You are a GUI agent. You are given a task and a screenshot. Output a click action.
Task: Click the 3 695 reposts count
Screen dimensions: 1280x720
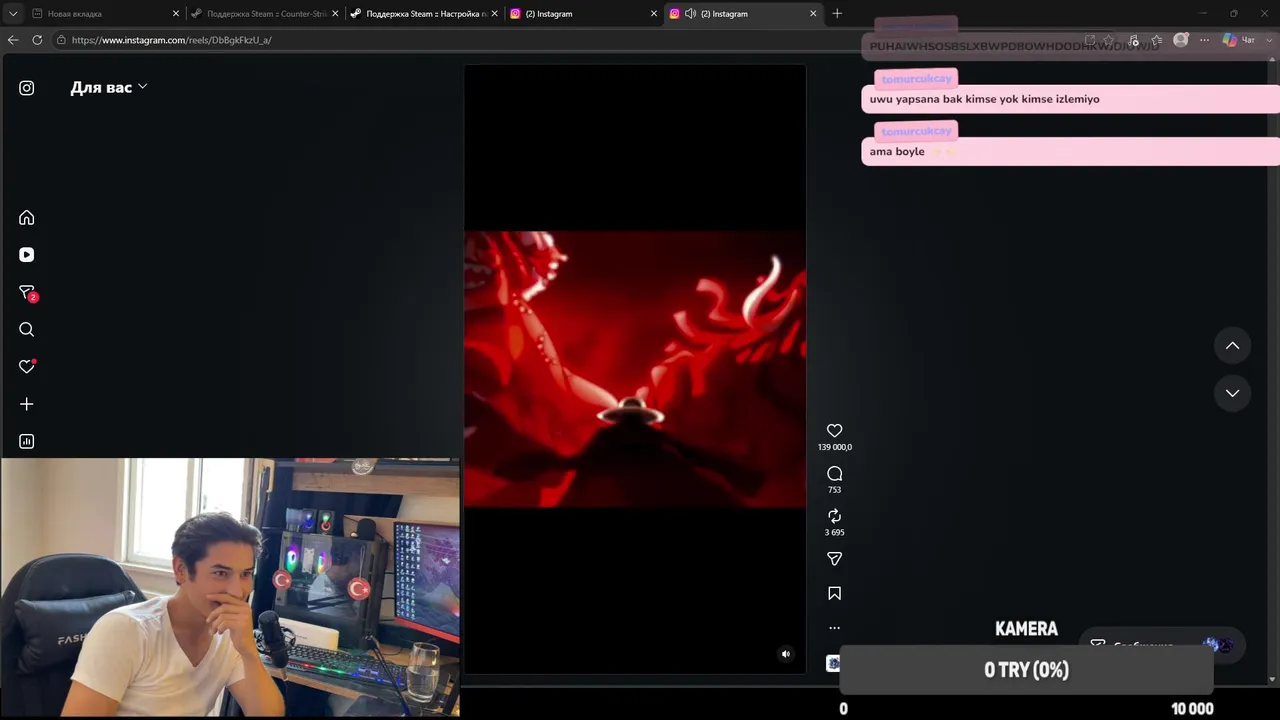pos(835,533)
